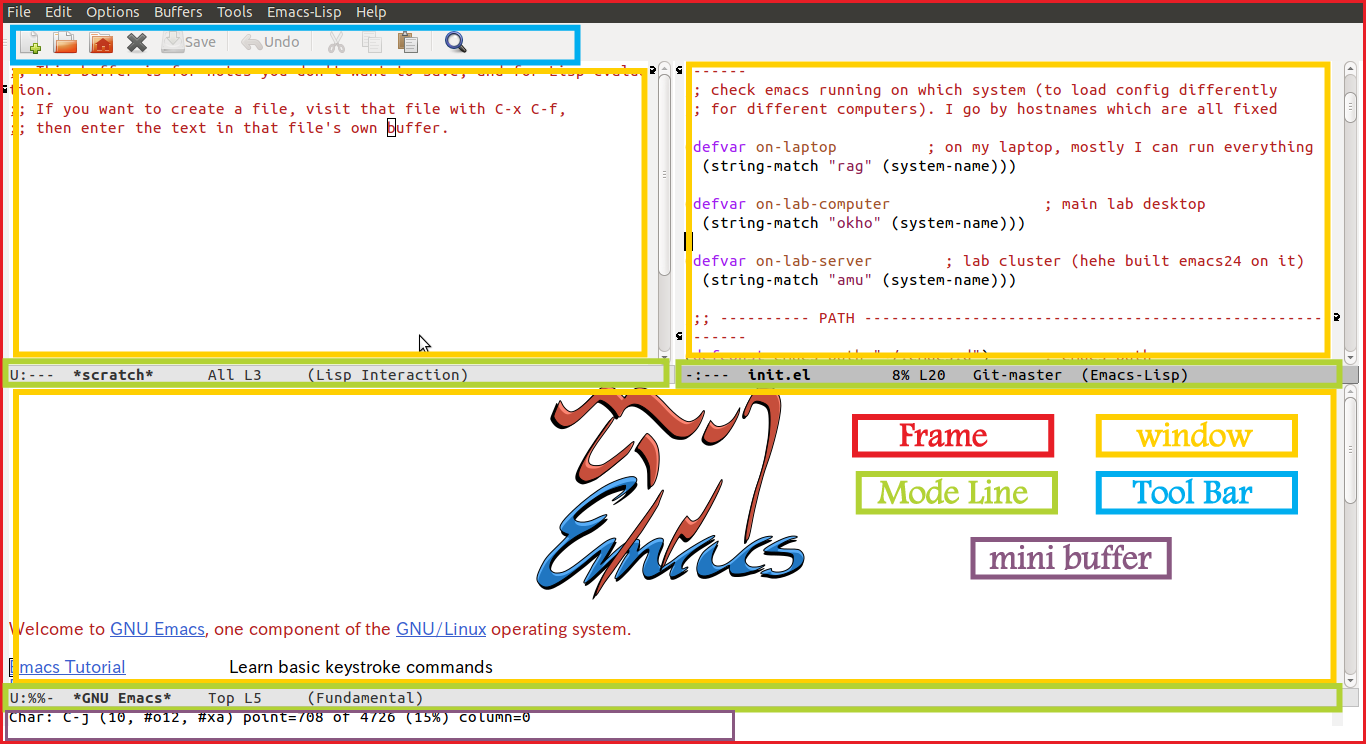Viewport: 1366px width, 744px height.
Task: Open the Options menu
Action: point(112,12)
